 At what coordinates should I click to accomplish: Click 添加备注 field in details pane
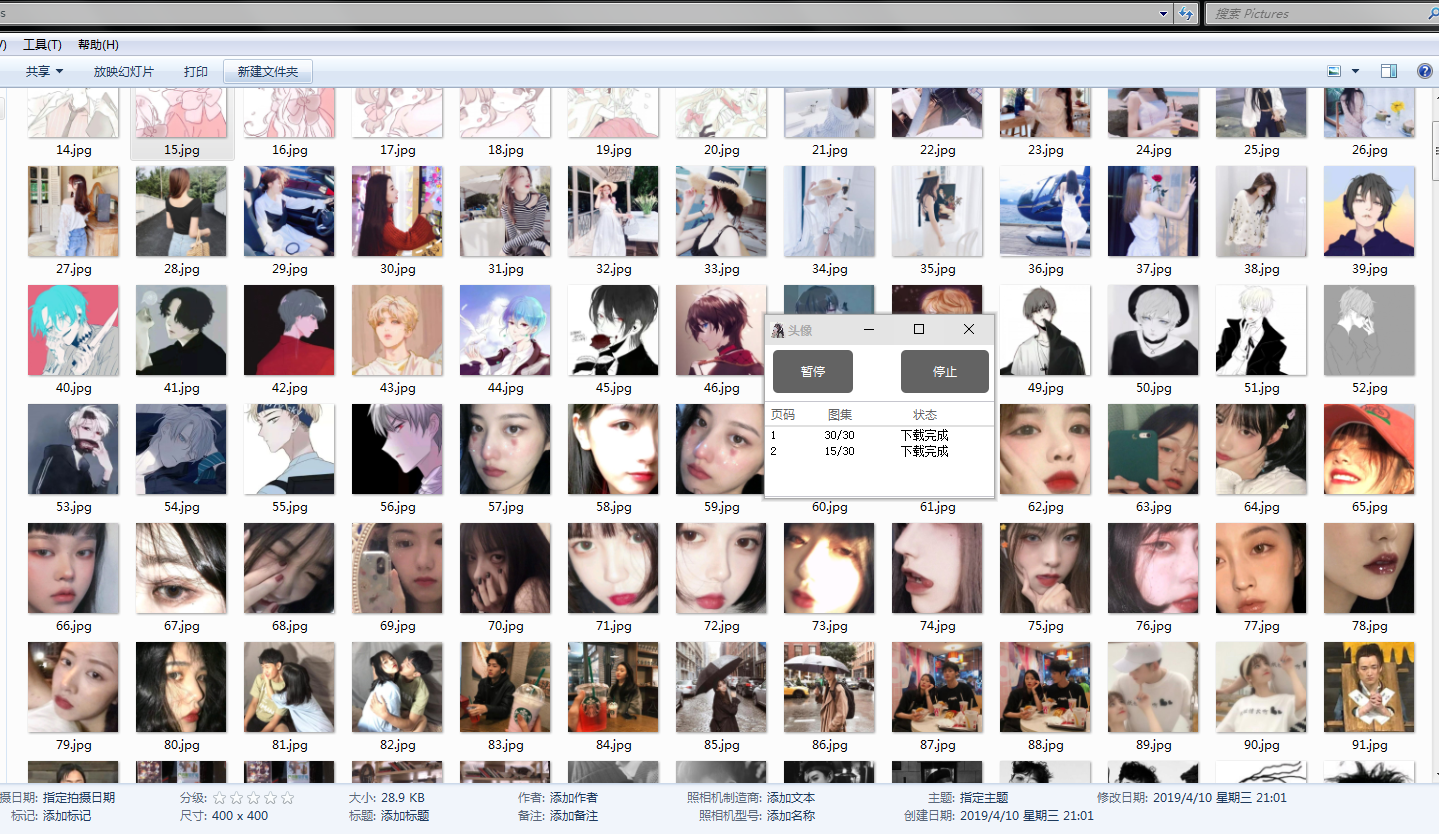(x=574, y=816)
